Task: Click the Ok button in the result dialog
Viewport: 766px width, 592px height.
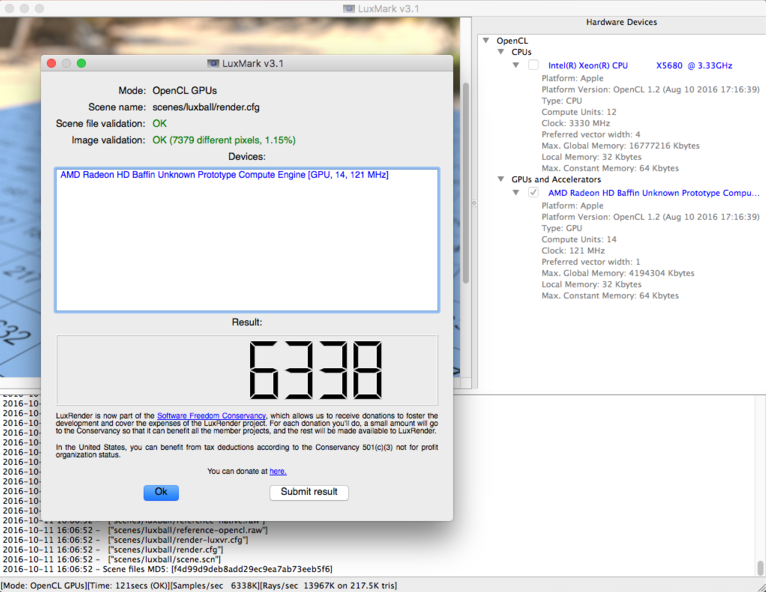Action: click(x=161, y=492)
